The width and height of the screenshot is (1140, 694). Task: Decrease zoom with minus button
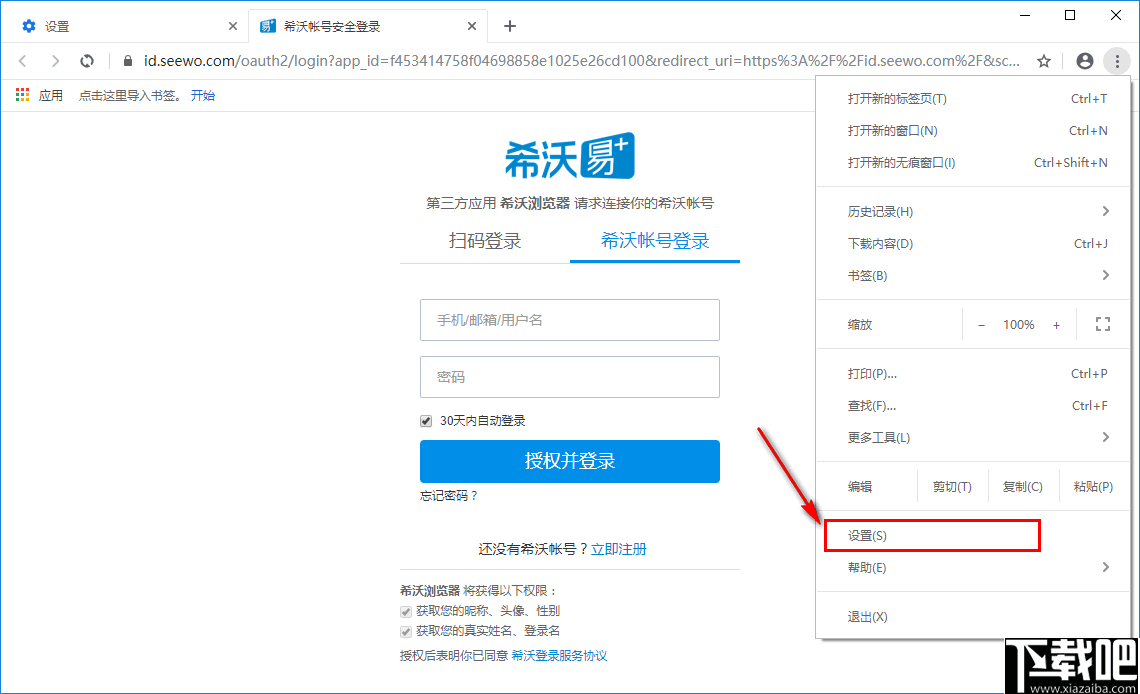982,325
